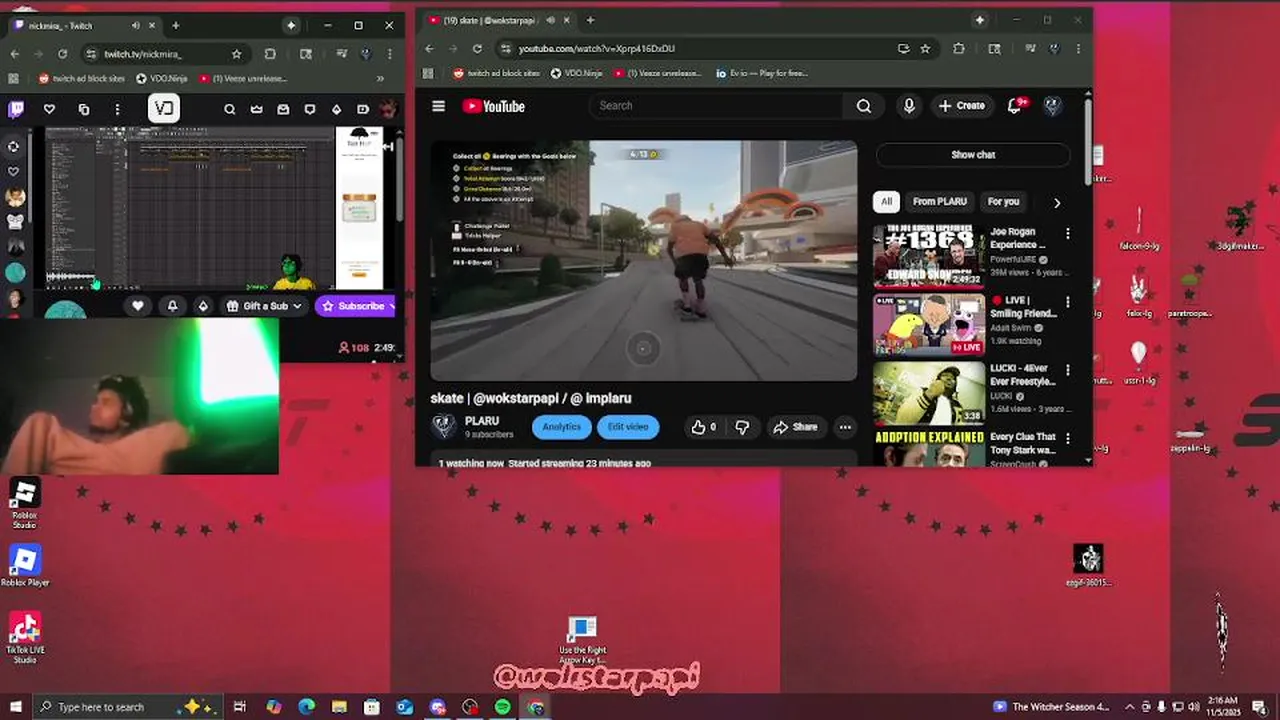Open a new tab in Twitch window
The height and width of the screenshot is (720, 1280).
pos(175,25)
